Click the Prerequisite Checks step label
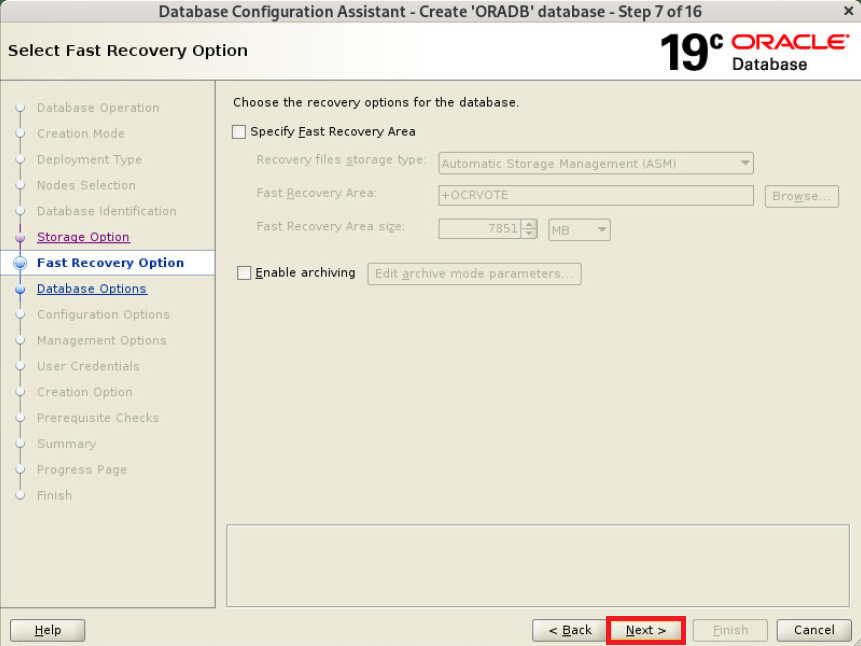This screenshot has height=646, width=861. (x=98, y=417)
